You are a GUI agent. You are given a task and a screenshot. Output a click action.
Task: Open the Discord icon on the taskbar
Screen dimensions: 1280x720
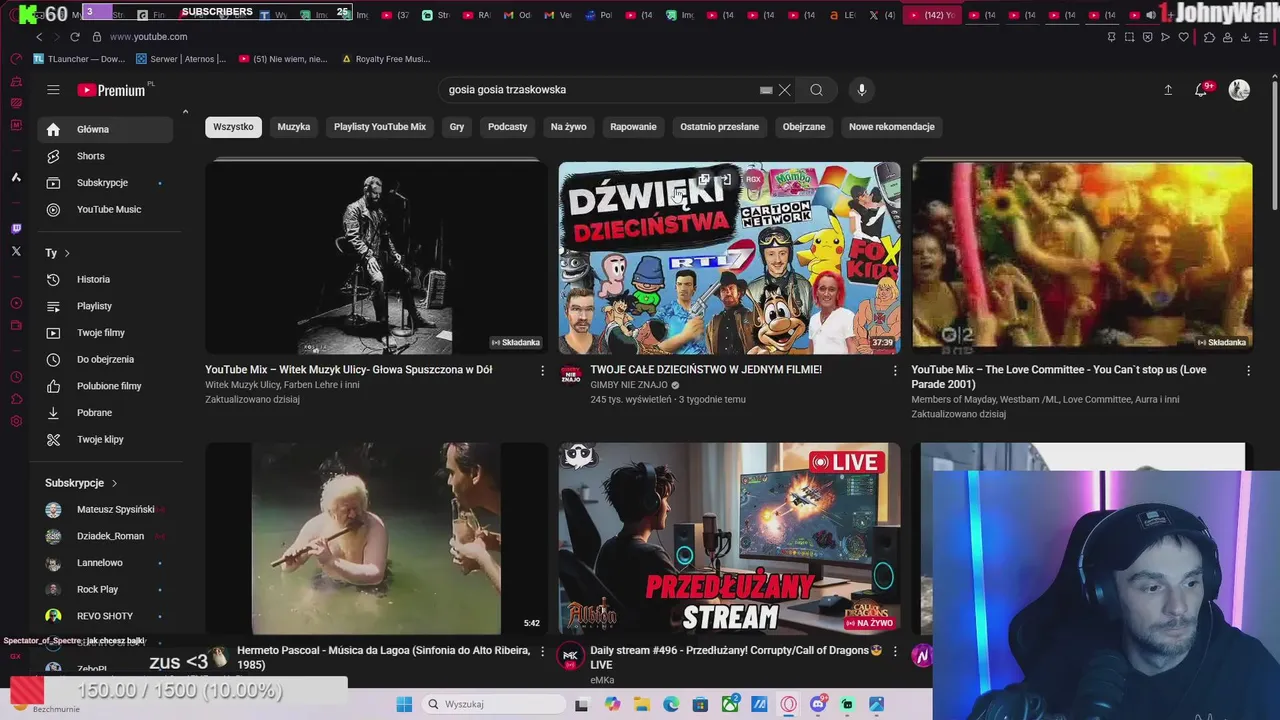(818, 704)
